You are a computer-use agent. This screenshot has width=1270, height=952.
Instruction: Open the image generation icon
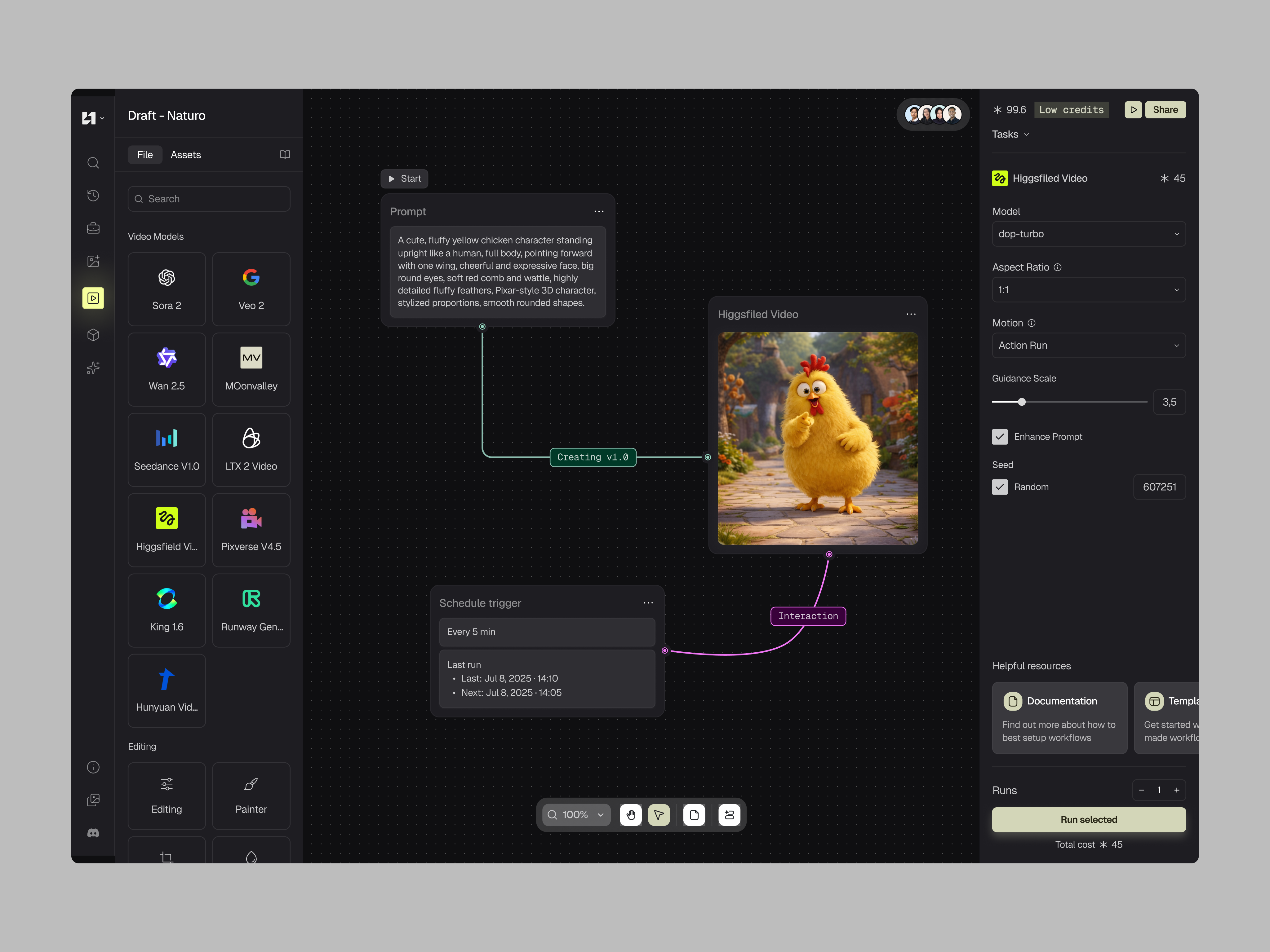tap(93, 261)
